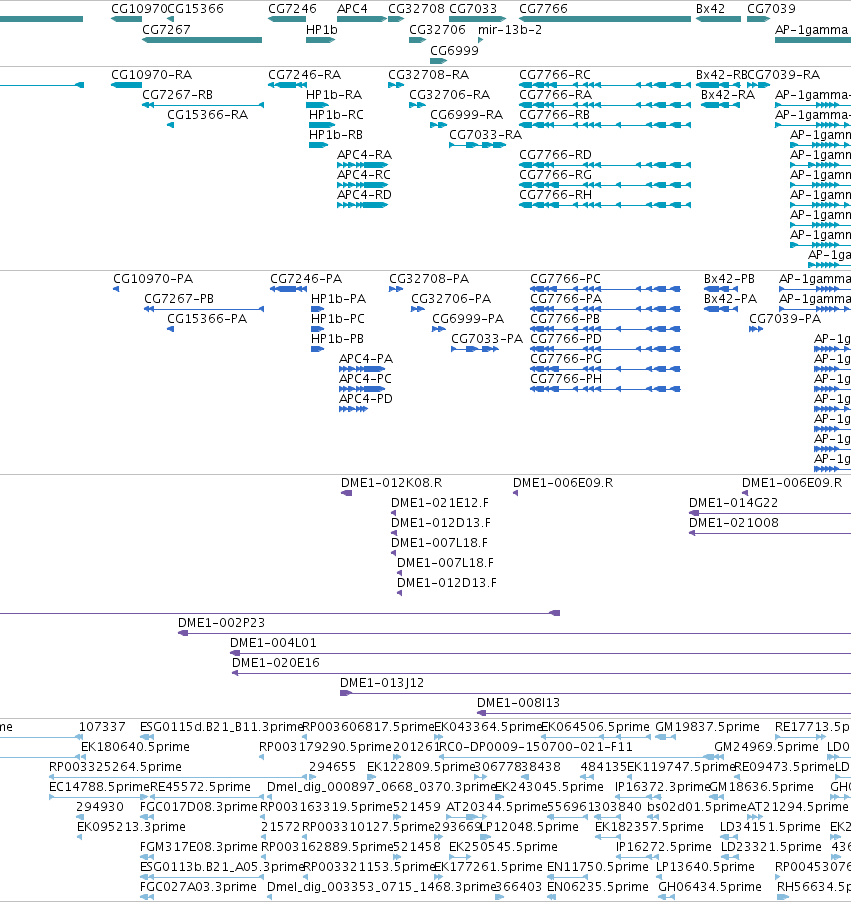Select protein APC4-PC
The width and height of the screenshot is (851, 902).
tap(365, 379)
